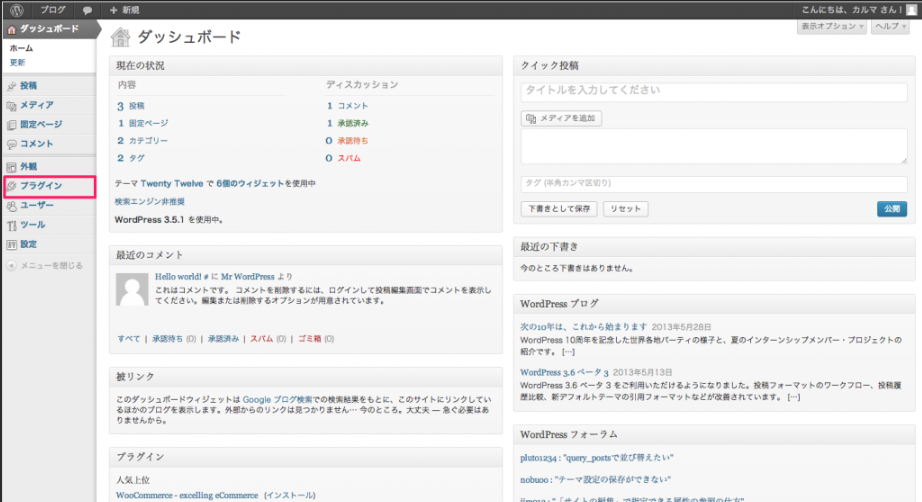Open the Mr WordPress author link

[x=248, y=276]
